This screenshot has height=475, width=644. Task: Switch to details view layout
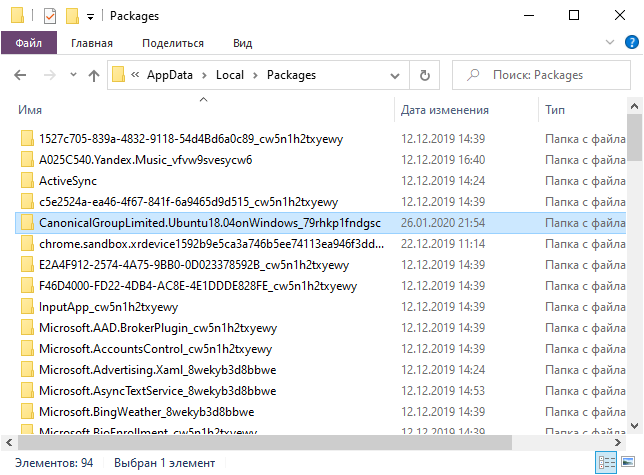click(606, 463)
